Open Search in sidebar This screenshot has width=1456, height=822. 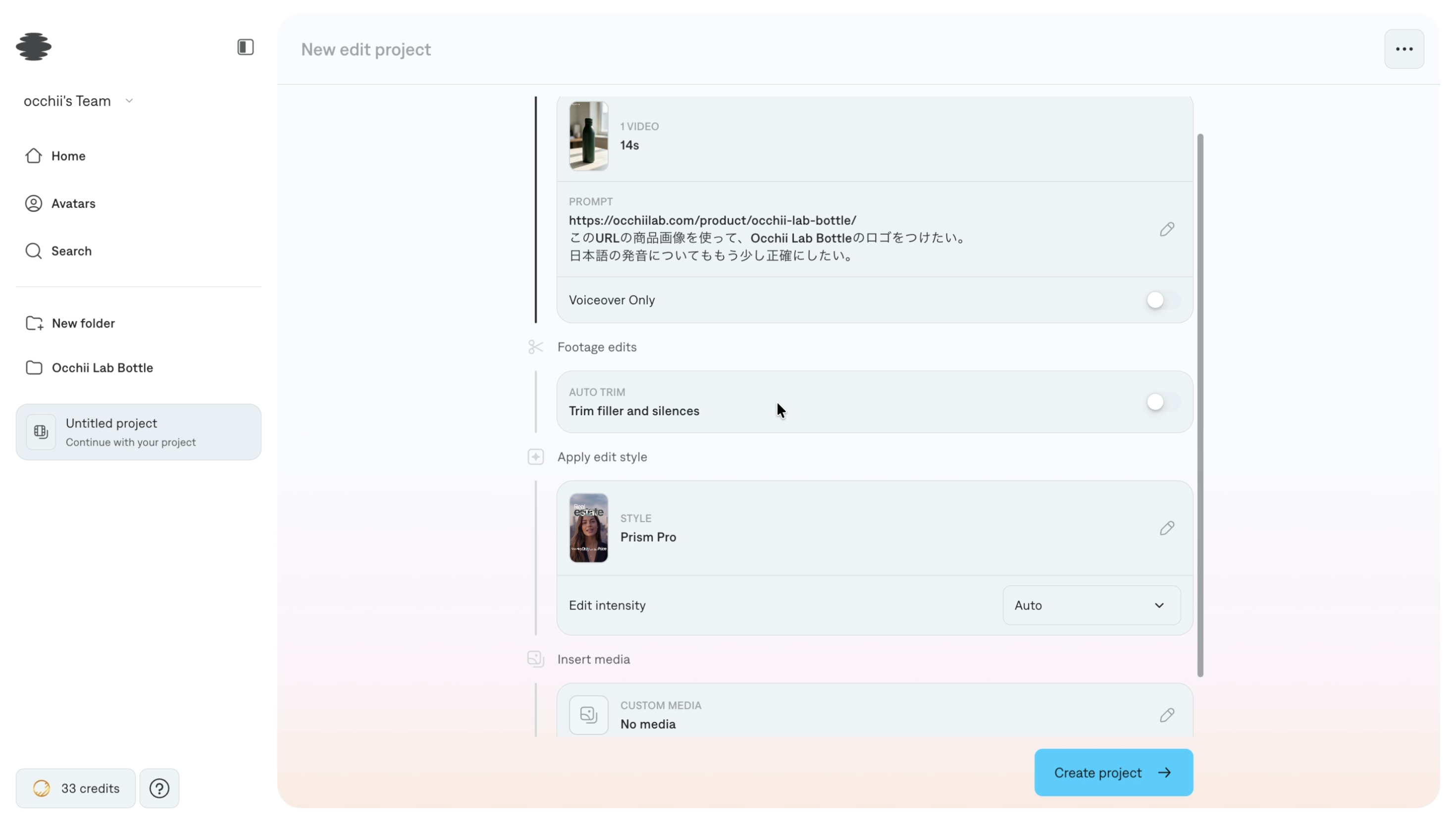tap(58, 251)
